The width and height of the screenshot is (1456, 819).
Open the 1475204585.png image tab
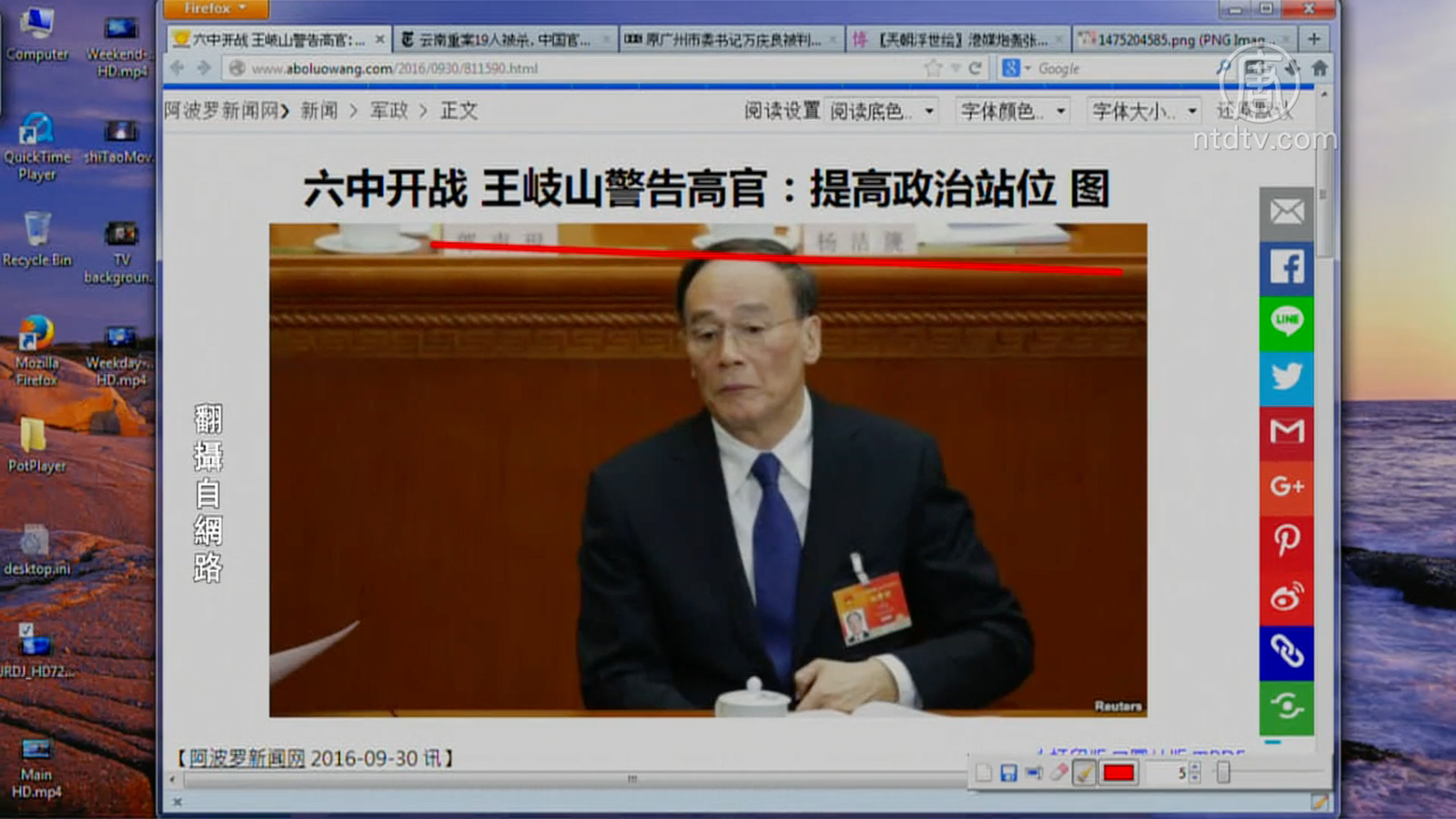1179,40
